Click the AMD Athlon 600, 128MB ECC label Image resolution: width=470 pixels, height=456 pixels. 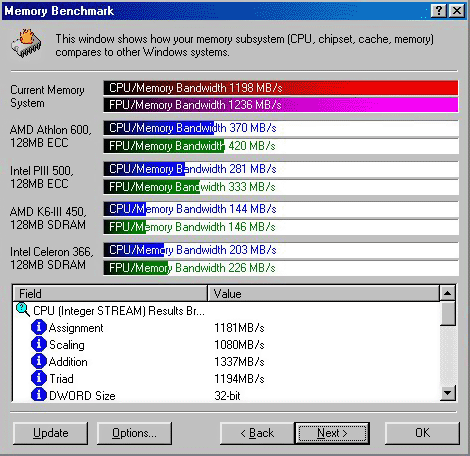pyautogui.click(x=50, y=136)
